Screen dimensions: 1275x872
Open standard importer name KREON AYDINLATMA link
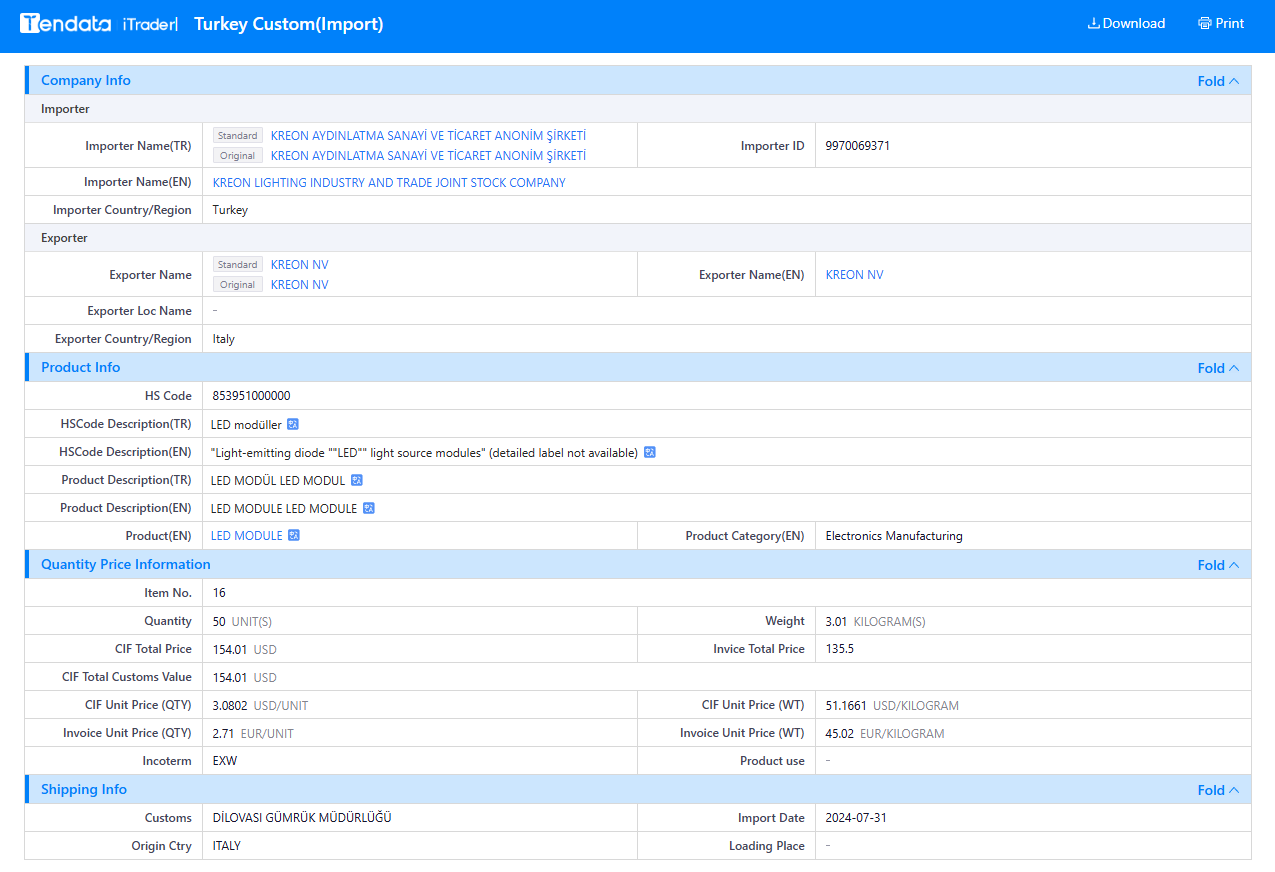[428, 136]
